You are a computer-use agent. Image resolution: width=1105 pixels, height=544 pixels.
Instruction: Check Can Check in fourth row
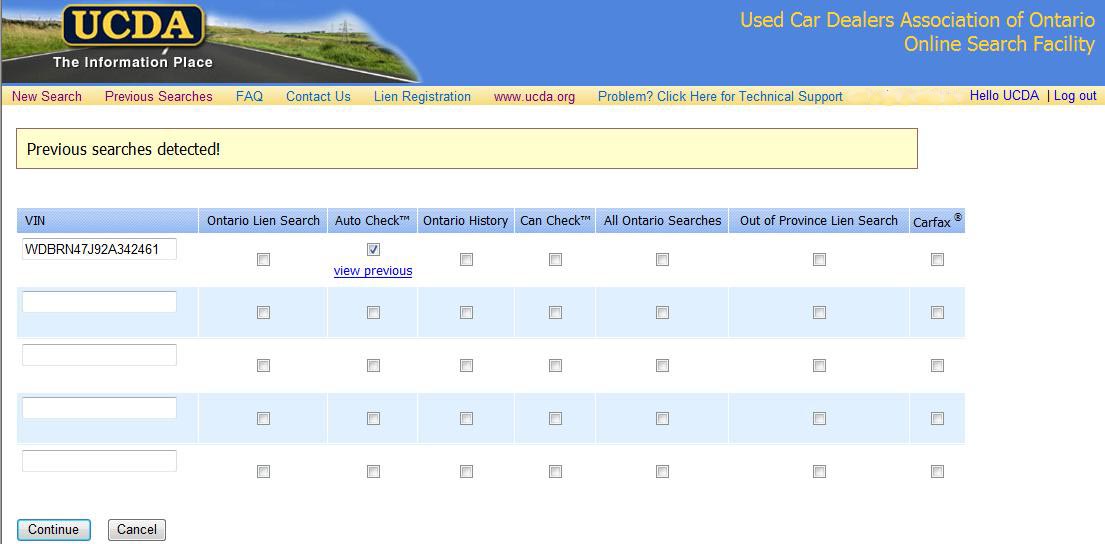(x=555, y=419)
